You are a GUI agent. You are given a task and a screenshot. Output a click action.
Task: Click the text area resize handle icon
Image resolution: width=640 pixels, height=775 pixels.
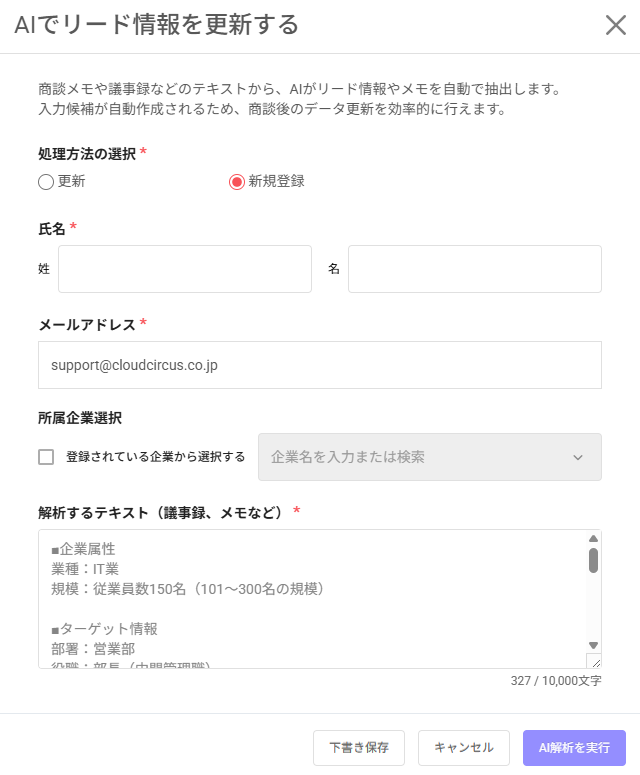point(594,661)
